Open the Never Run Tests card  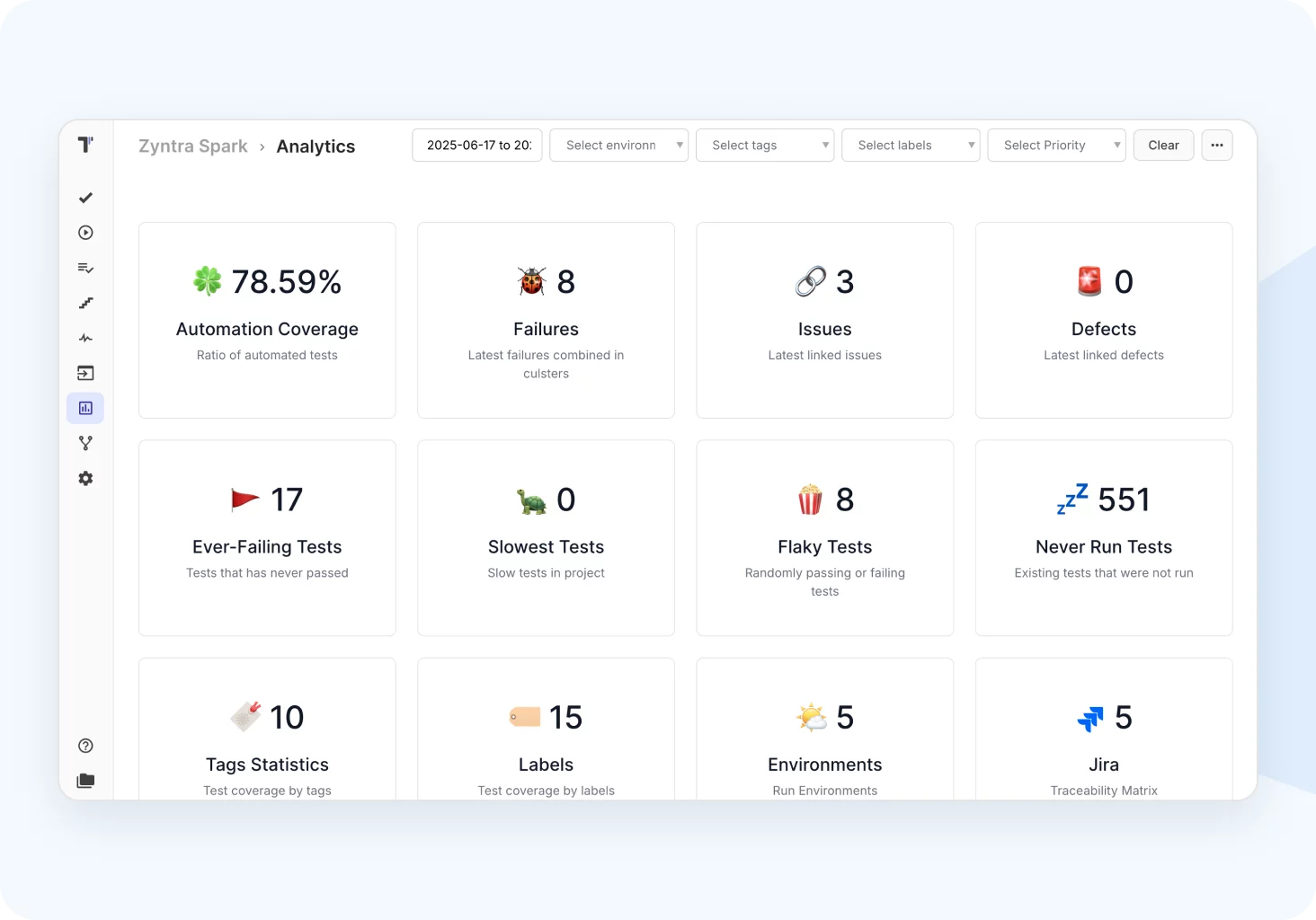click(x=1103, y=538)
